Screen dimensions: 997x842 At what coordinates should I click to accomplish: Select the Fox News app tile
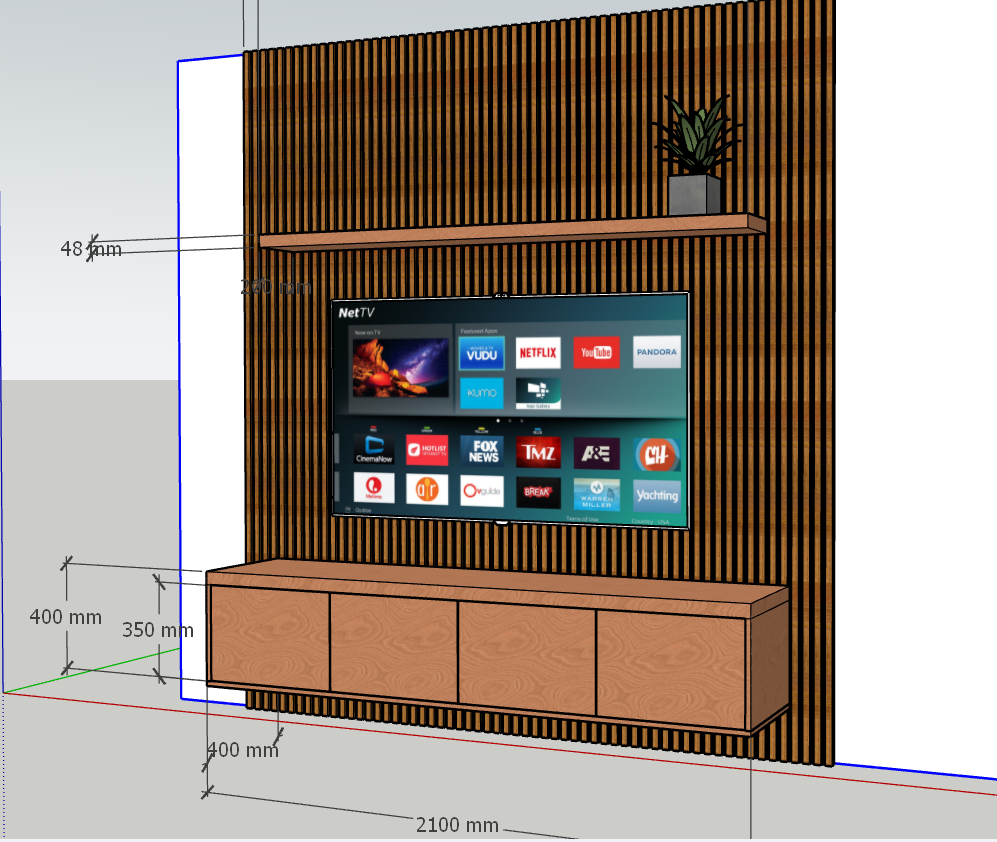pos(484,451)
